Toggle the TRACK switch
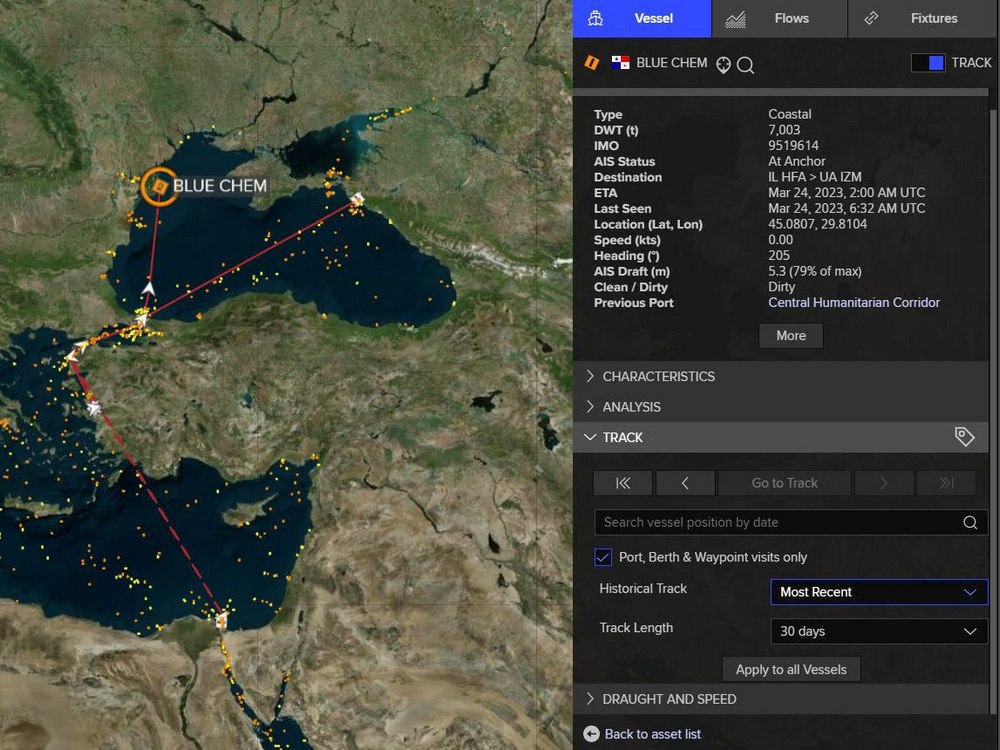1000x750 pixels. point(928,63)
